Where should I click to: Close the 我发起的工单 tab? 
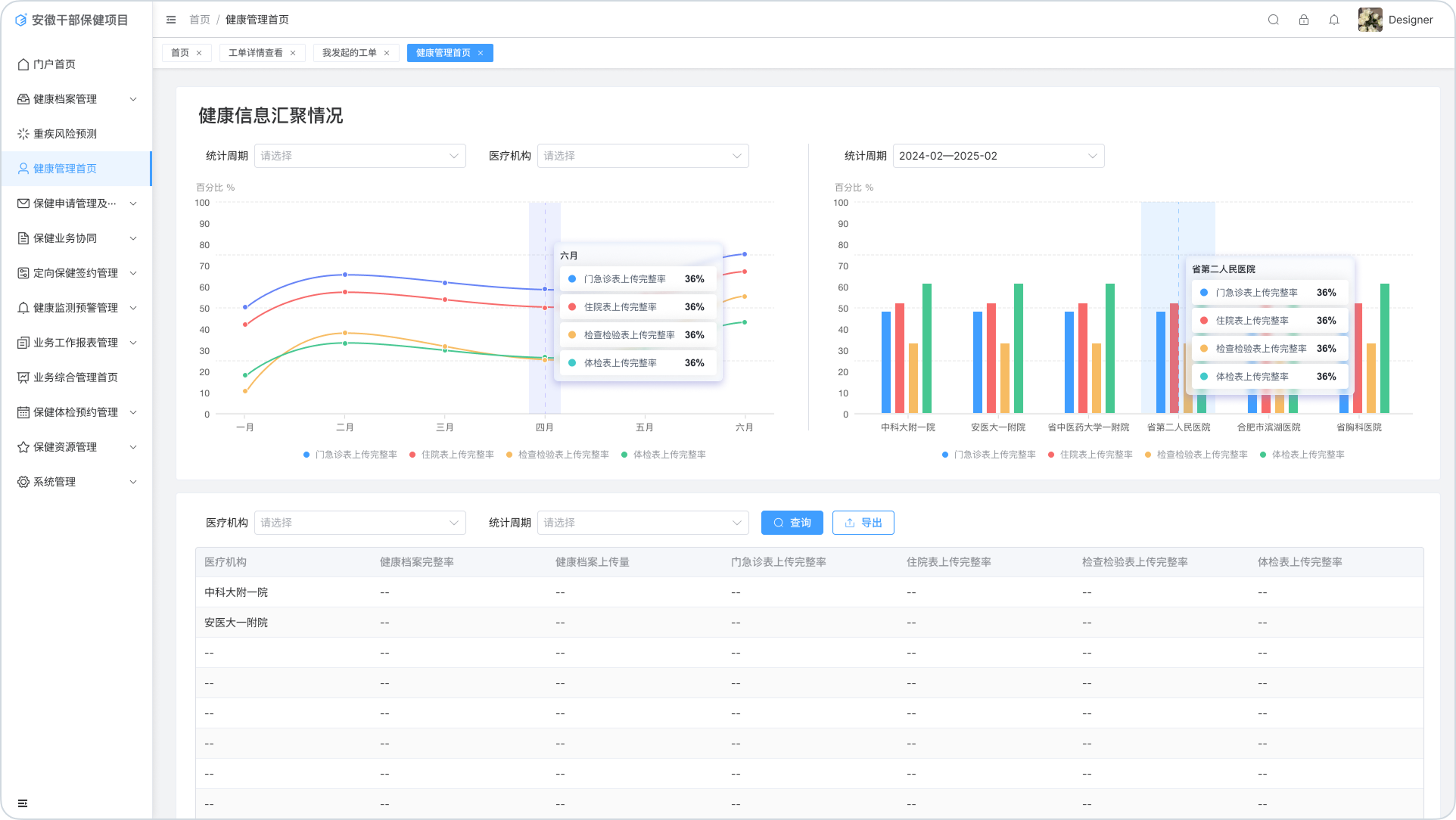pos(387,53)
